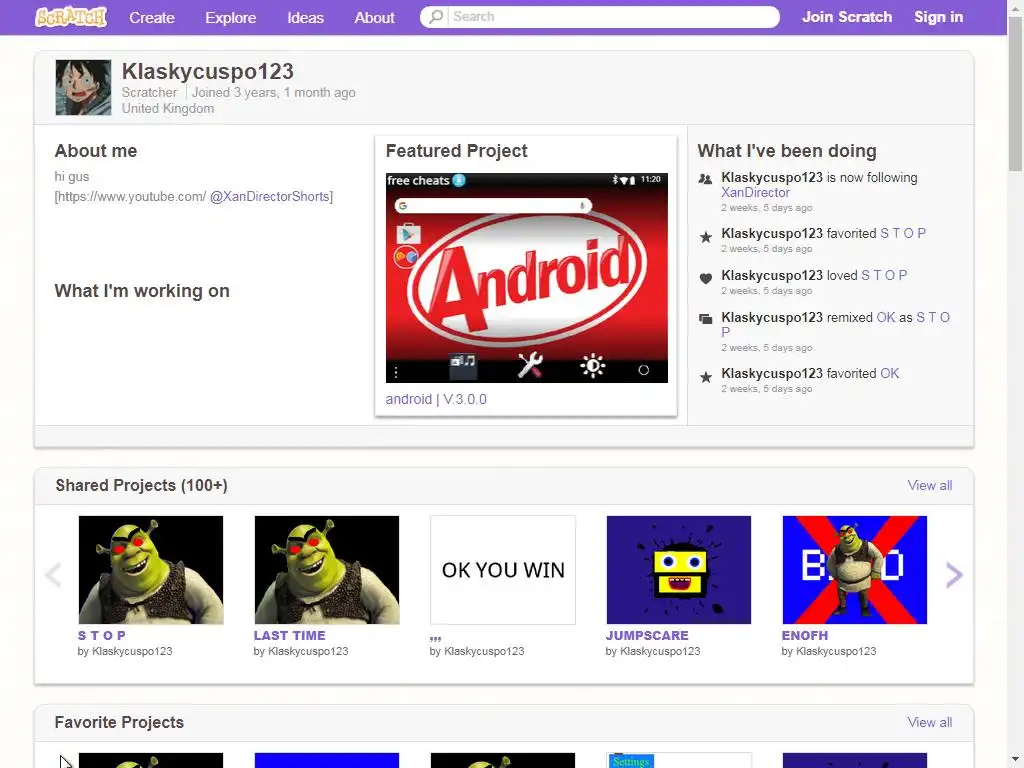Open the ENOFH project thumbnail
Screen dimensions: 1024x768
854,570
